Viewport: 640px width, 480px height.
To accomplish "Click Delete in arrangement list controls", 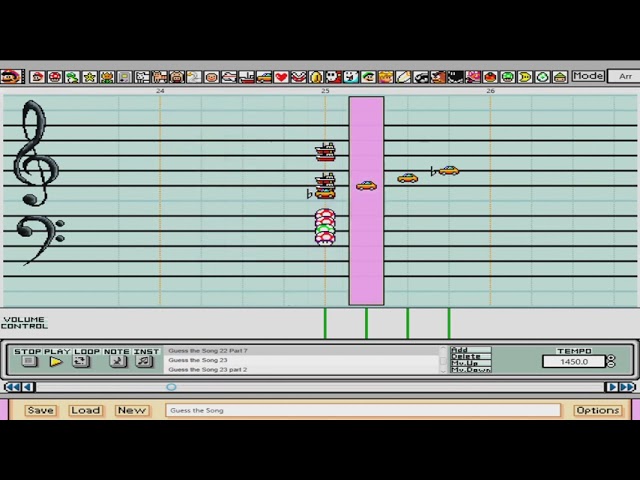I will click(471, 356).
